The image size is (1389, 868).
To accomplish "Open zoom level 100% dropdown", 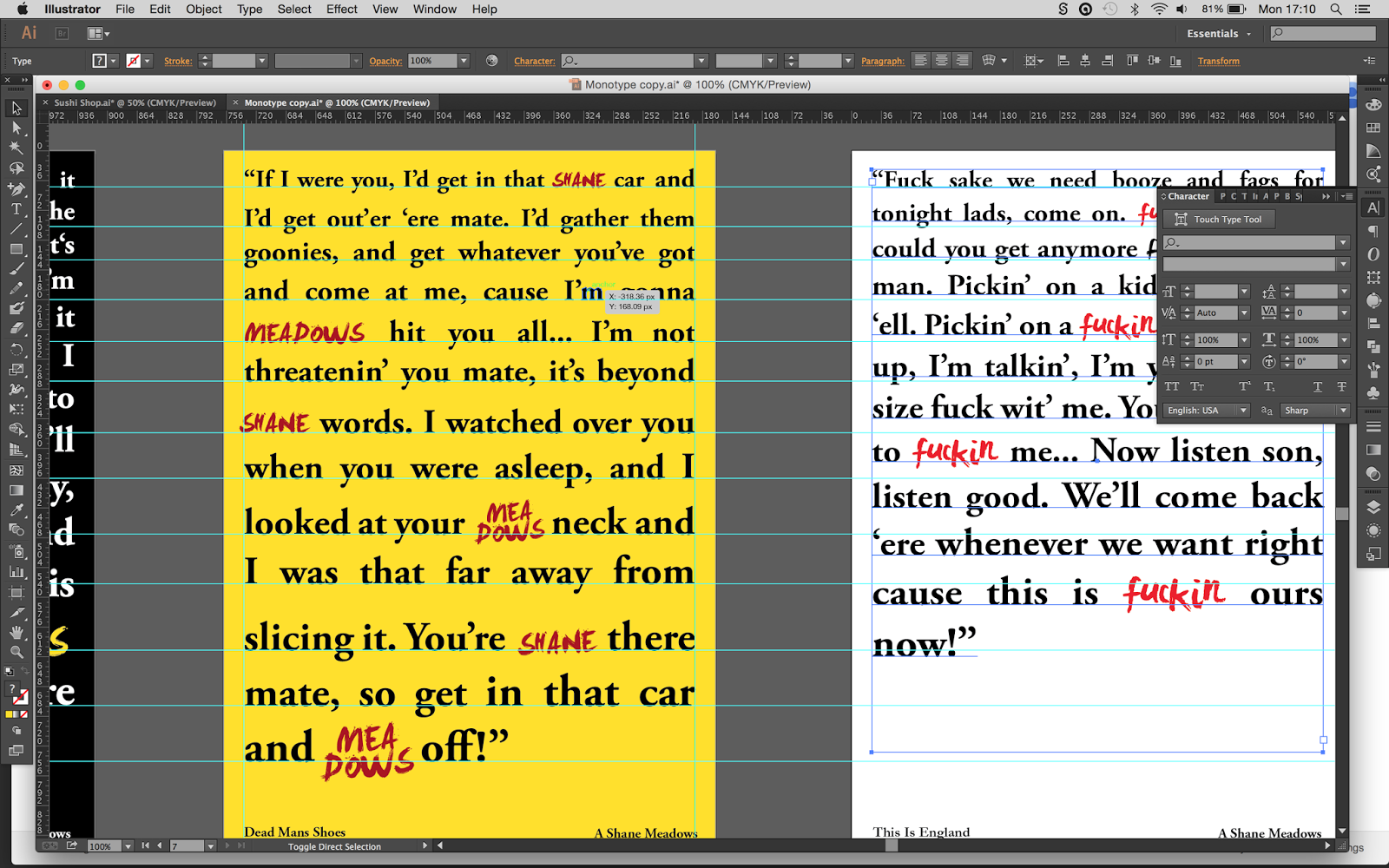I will pyautogui.click(x=128, y=846).
